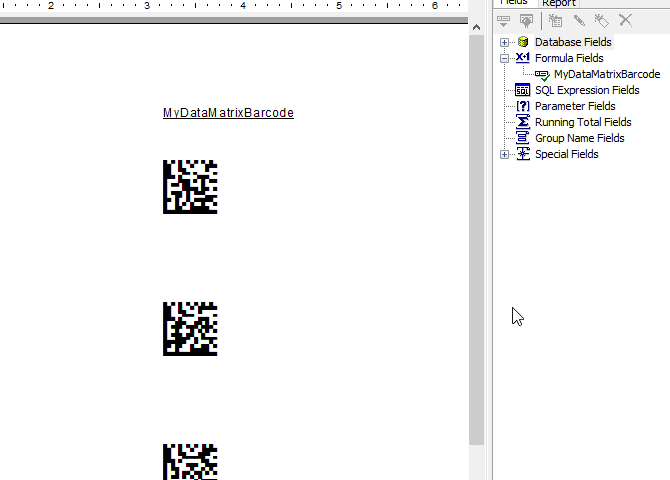This screenshot has height=480, width=670.
Task: Switch to the Fields tab
Action: pos(514,3)
